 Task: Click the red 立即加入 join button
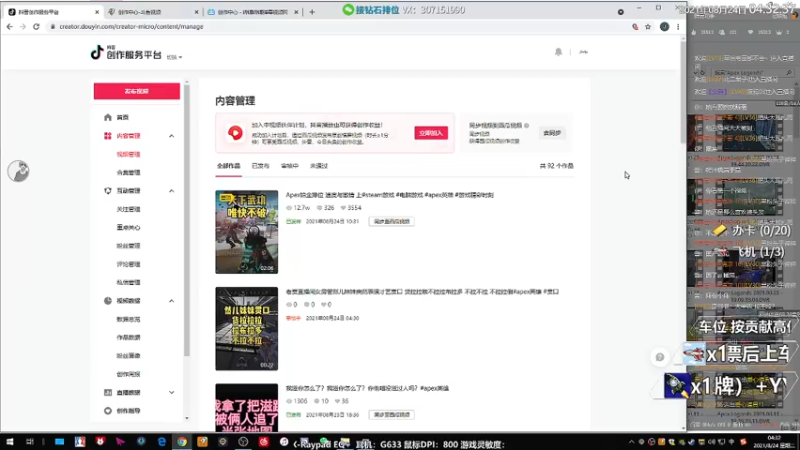(431, 133)
